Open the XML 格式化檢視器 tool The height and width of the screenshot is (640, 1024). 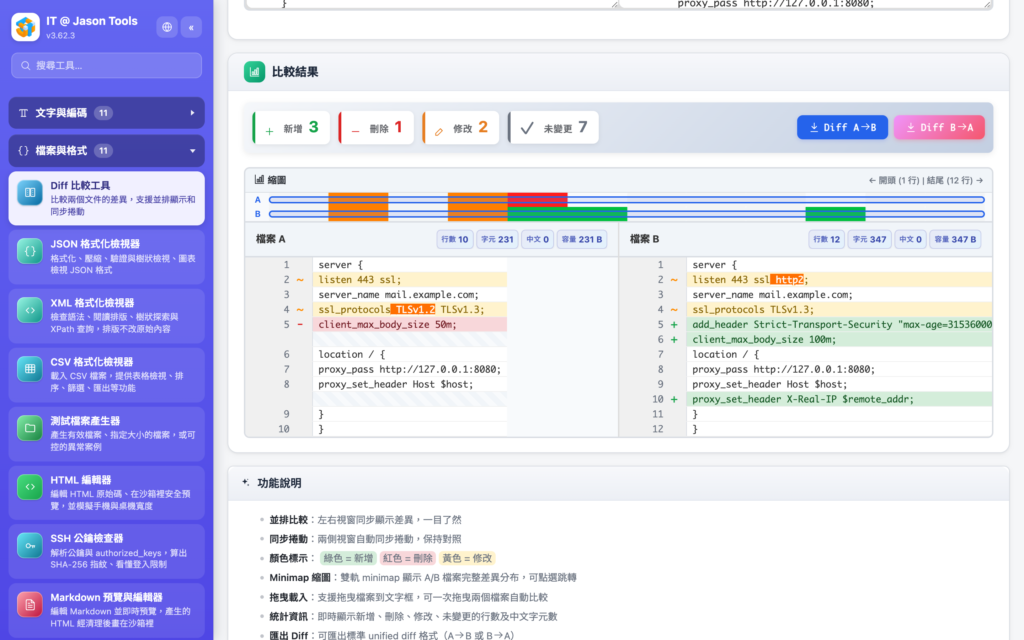point(106,316)
